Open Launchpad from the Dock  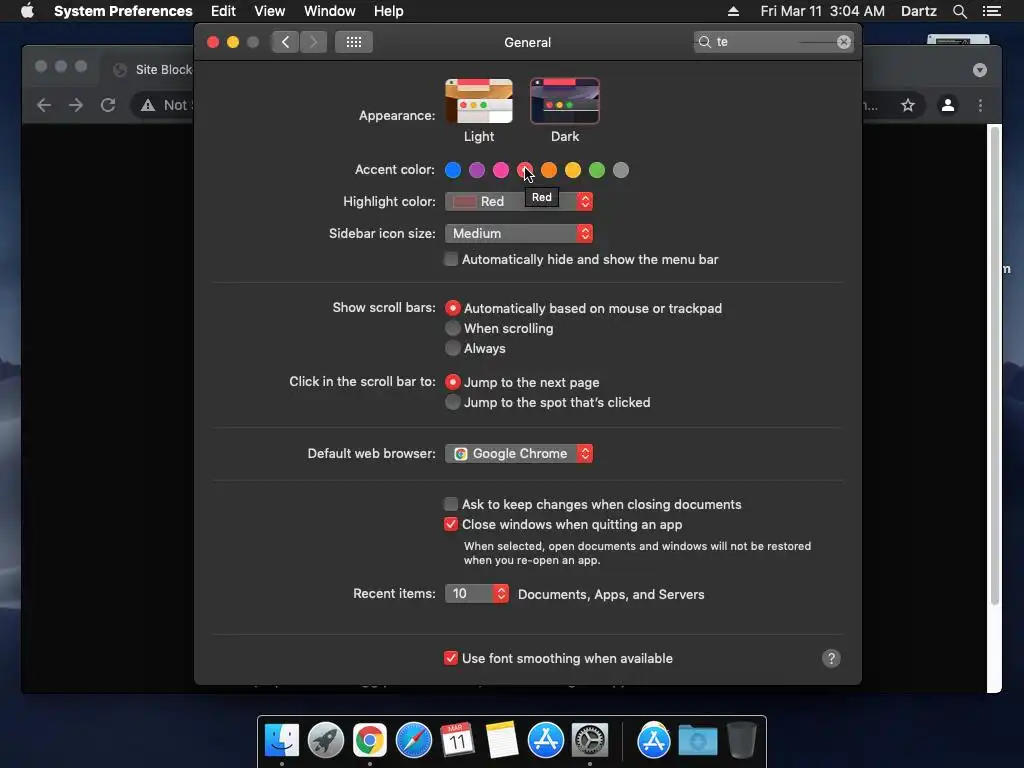coord(326,741)
